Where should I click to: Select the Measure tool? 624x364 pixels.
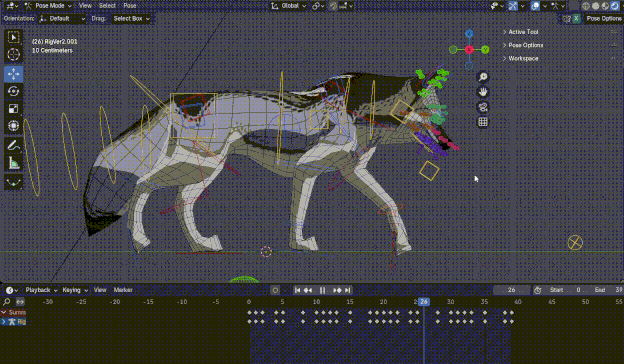(x=14, y=163)
